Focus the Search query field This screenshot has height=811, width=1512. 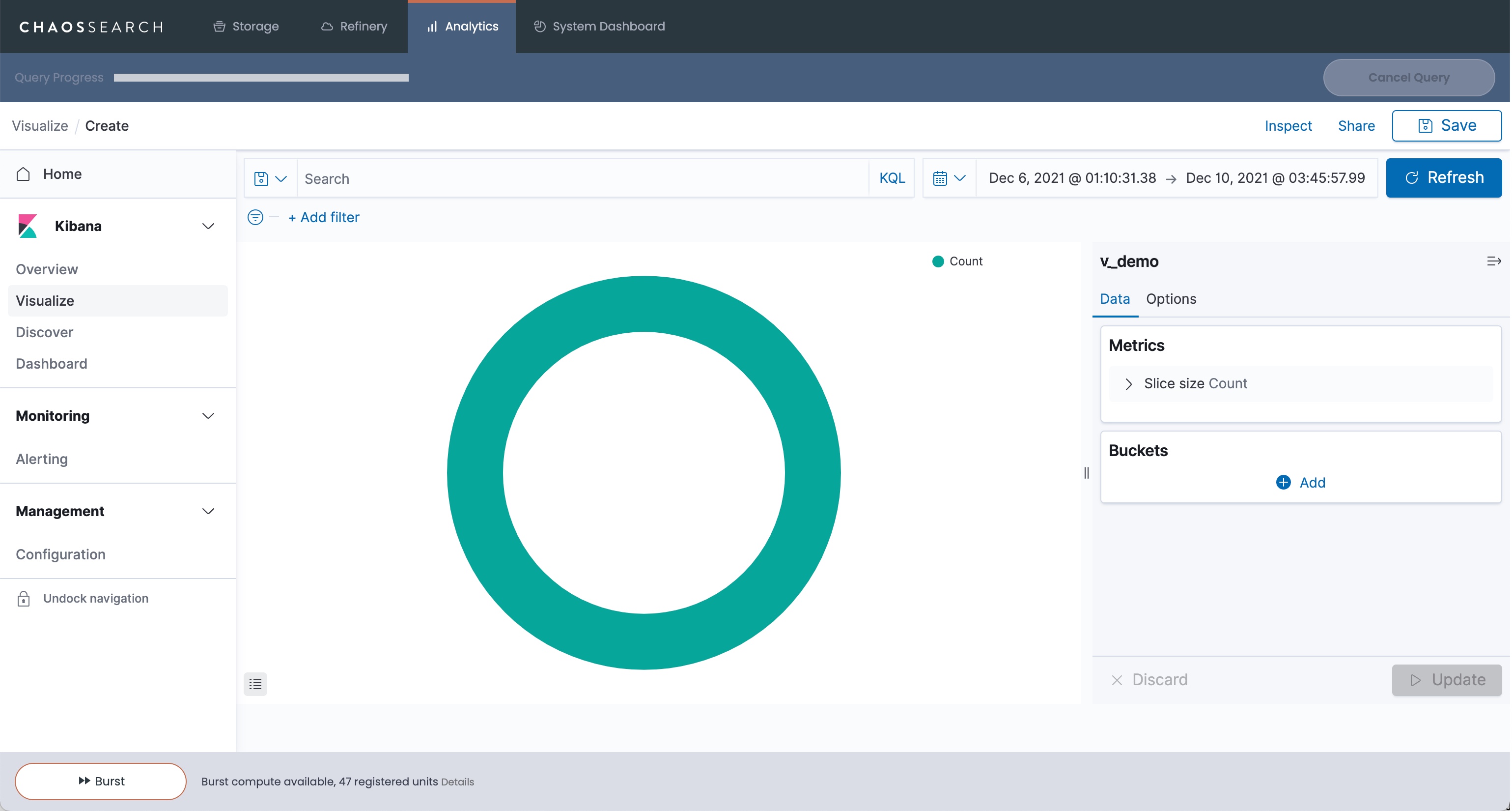point(583,178)
